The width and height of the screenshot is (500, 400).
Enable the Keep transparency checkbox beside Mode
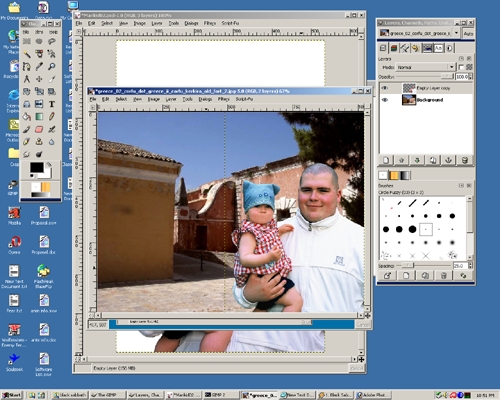click(461, 67)
